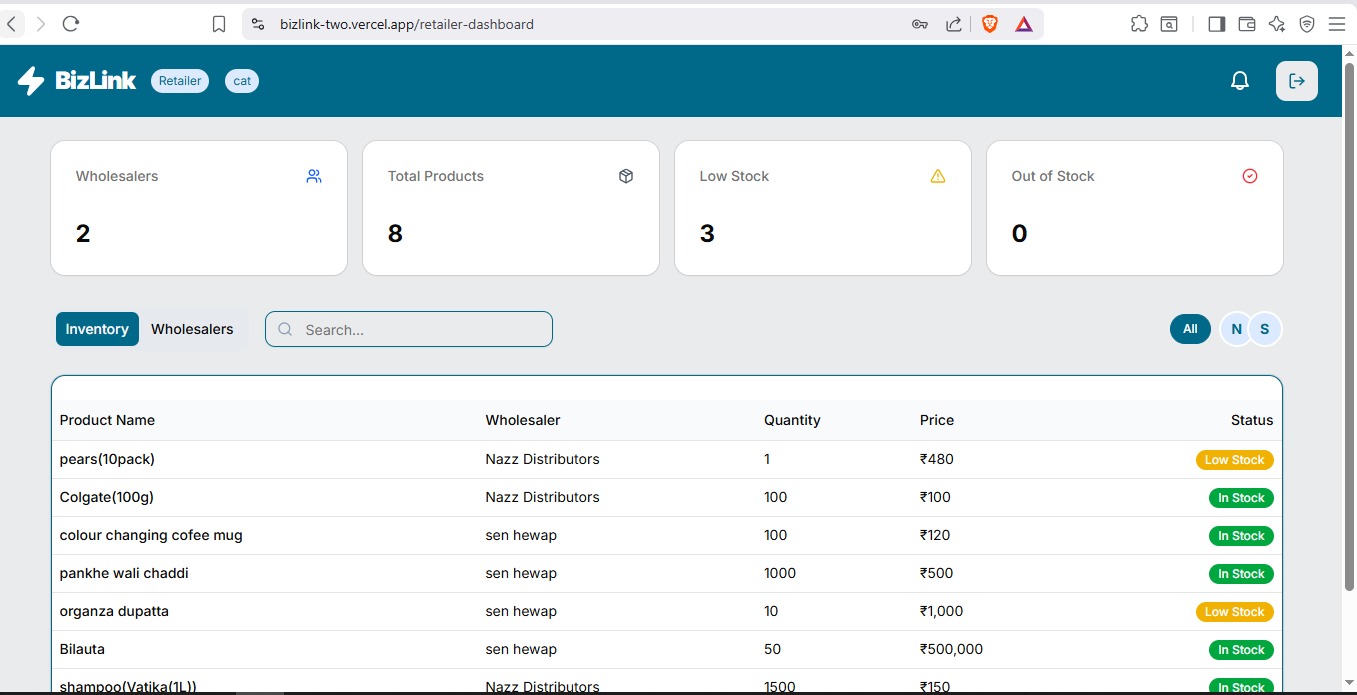Image resolution: width=1357 pixels, height=695 pixels.
Task: Click In Stock badge for Colgate(100g)
Action: [1241, 498]
